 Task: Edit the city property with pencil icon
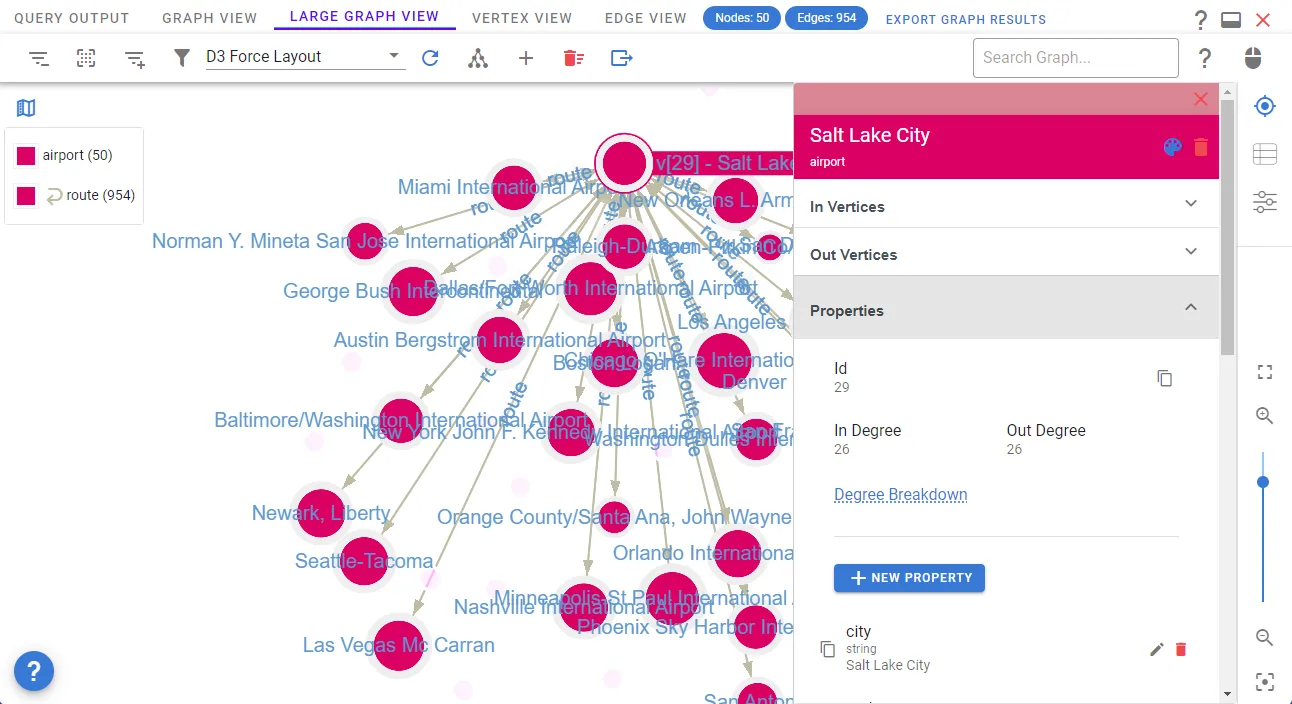click(x=1156, y=649)
